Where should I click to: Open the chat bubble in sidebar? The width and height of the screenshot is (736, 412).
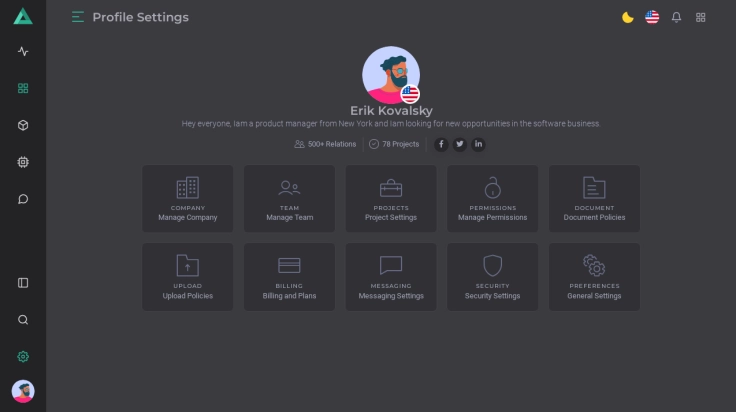pyautogui.click(x=23, y=199)
